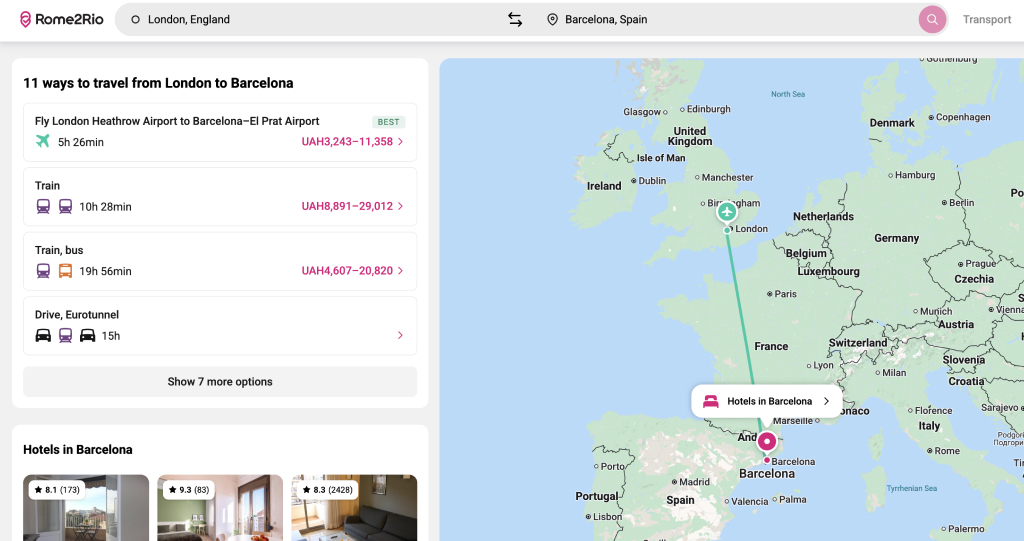The height and width of the screenshot is (541, 1024).
Task: Click the origin circle icon
Action: click(135, 20)
